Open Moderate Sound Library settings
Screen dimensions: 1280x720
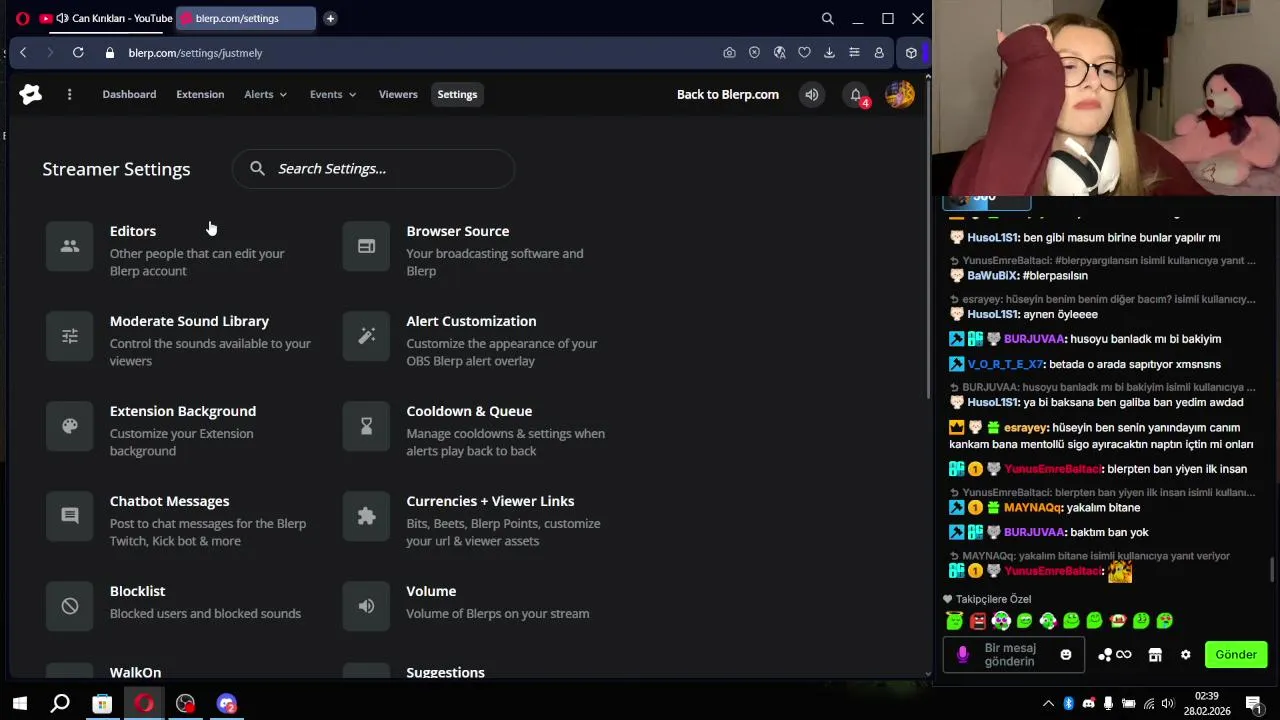(x=180, y=339)
